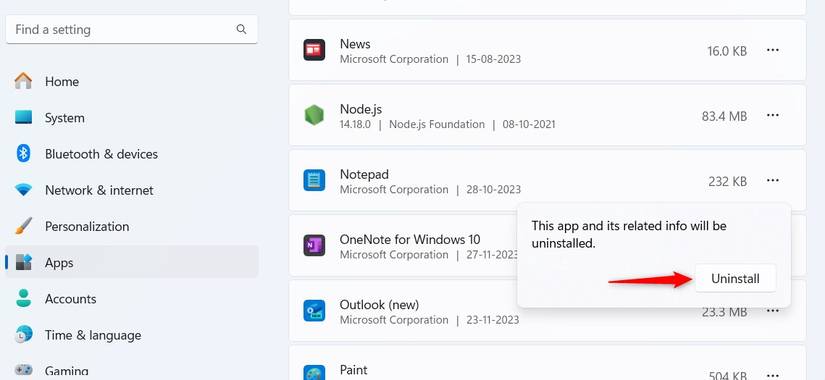Click the Notepad app icon
Viewport: 825px width, 380px height.
coord(314,181)
